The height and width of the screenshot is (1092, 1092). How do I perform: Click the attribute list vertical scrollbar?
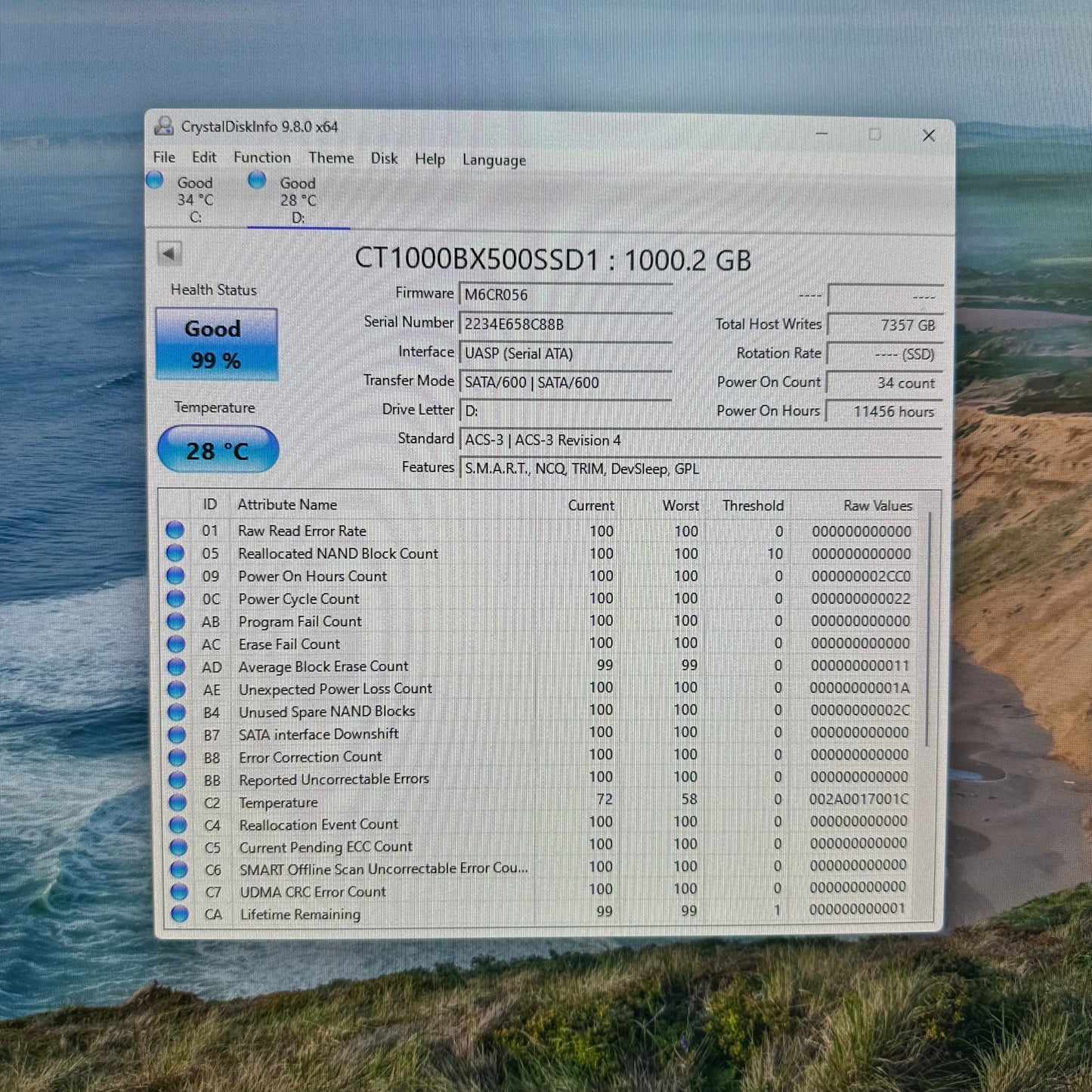tap(927, 631)
